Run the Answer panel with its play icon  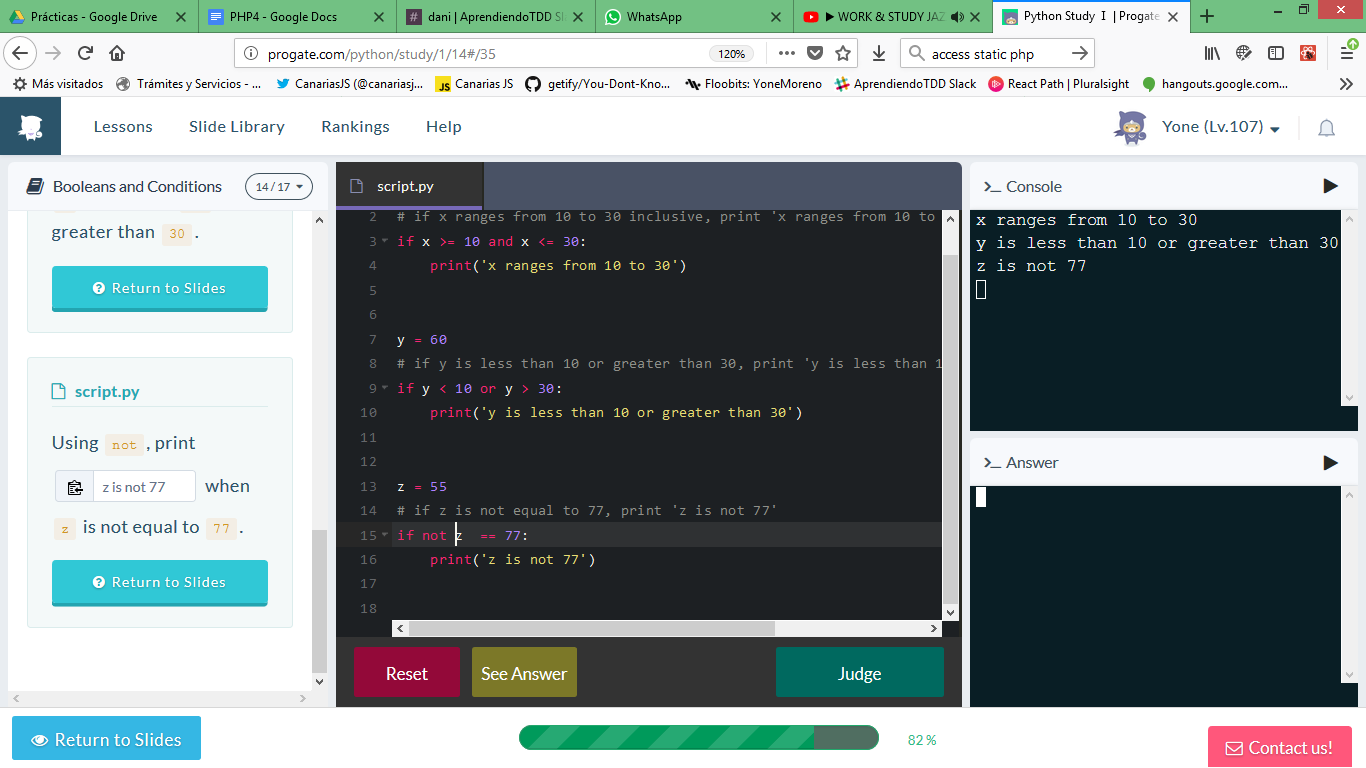click(x=1330, y=462)
